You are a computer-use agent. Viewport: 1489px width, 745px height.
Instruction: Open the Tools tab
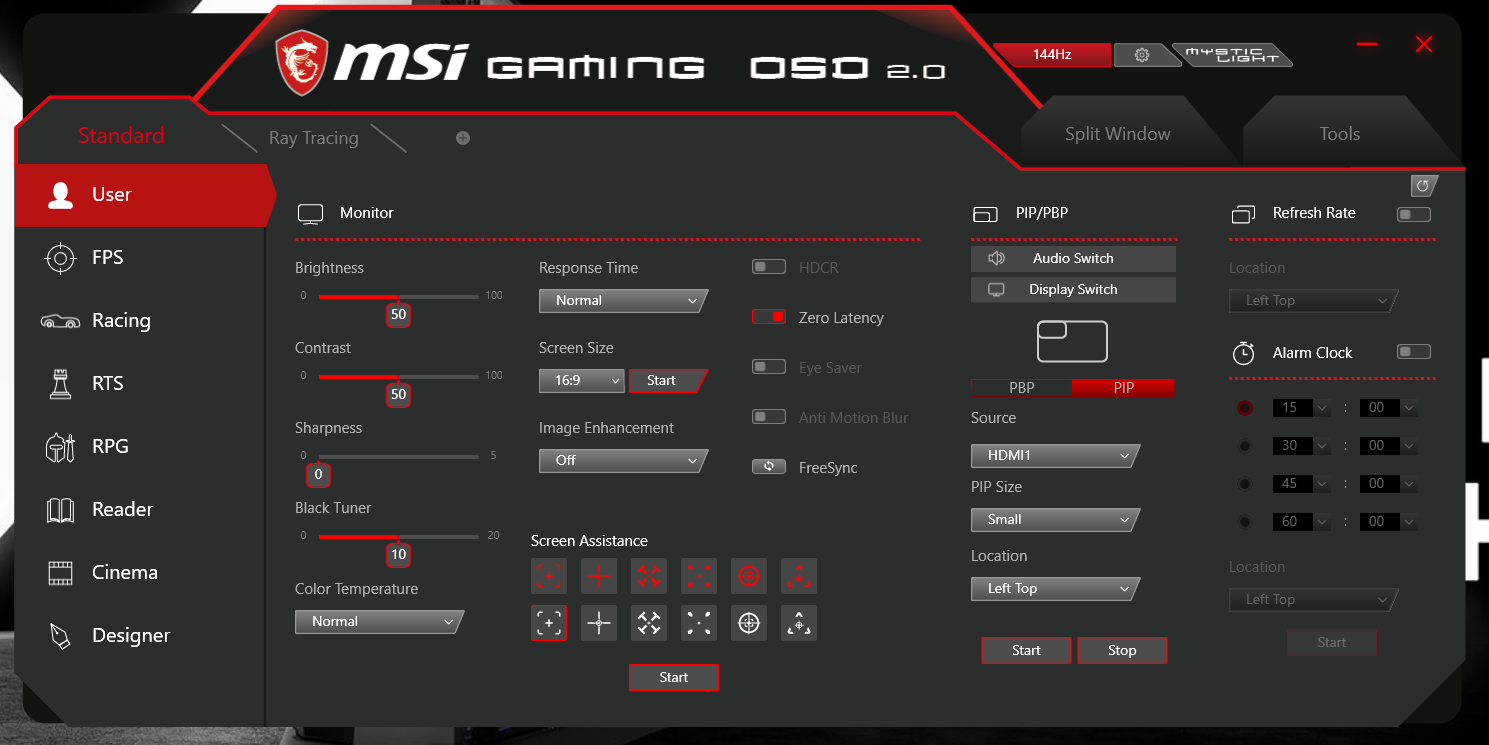1339,134
